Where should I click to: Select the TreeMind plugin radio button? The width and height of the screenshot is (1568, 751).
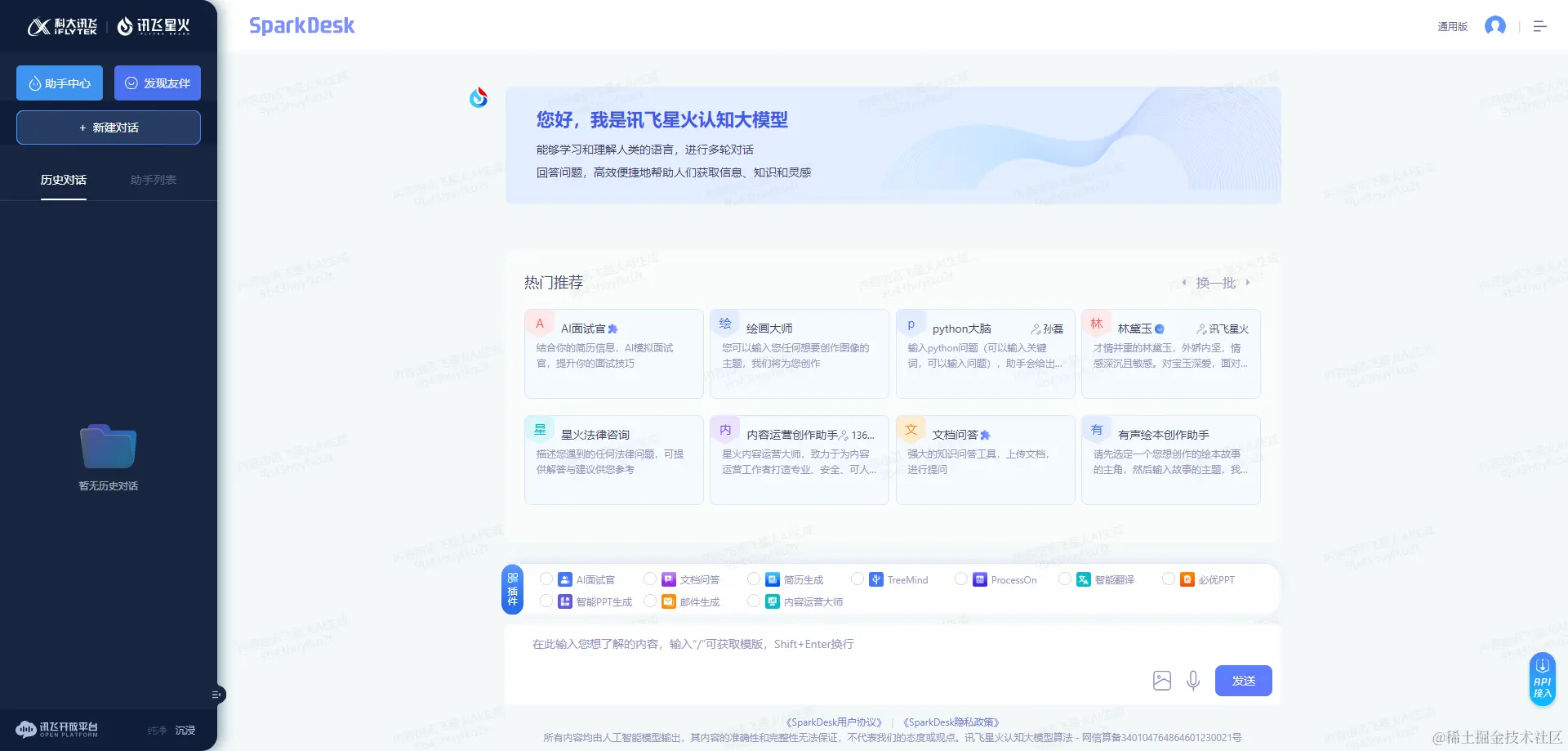pos(857,579)
